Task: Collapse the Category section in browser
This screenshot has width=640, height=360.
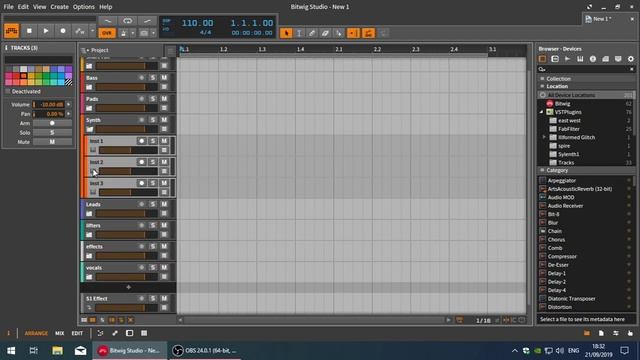Action: [x=543, y=170]
